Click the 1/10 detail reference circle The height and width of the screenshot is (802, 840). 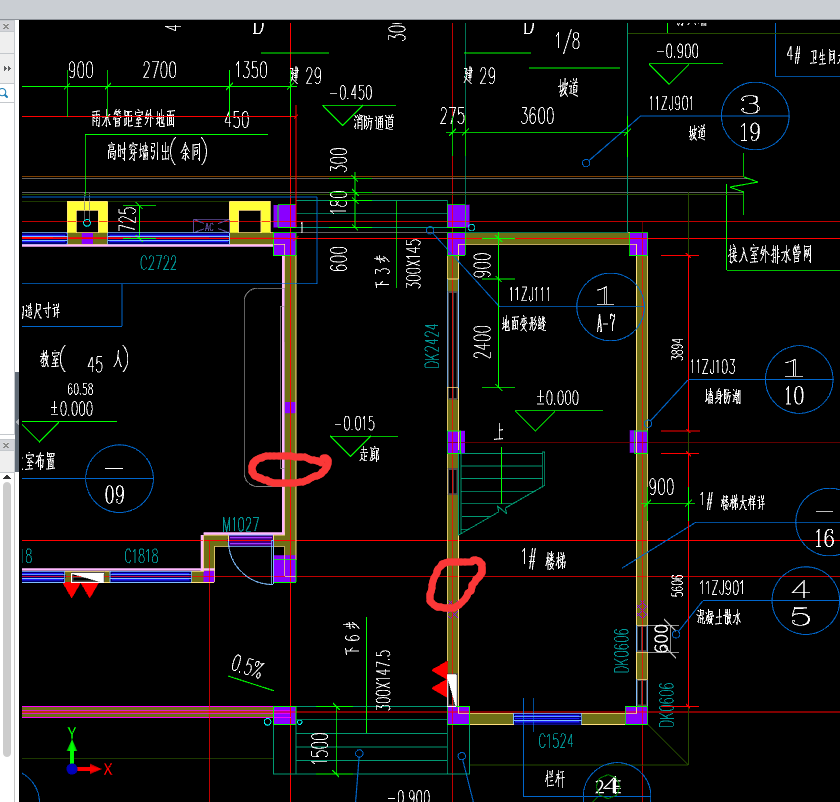click(799, 379)
